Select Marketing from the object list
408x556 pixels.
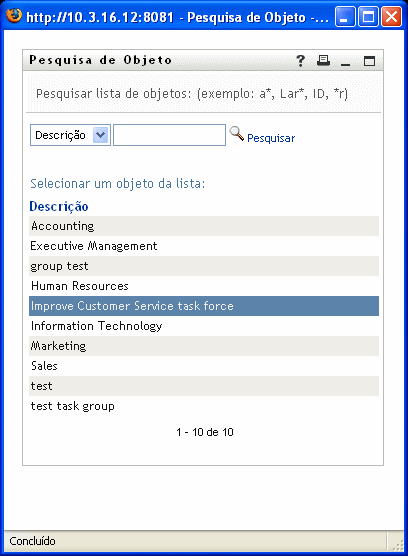pyautogui.click(x=204, y=346)
